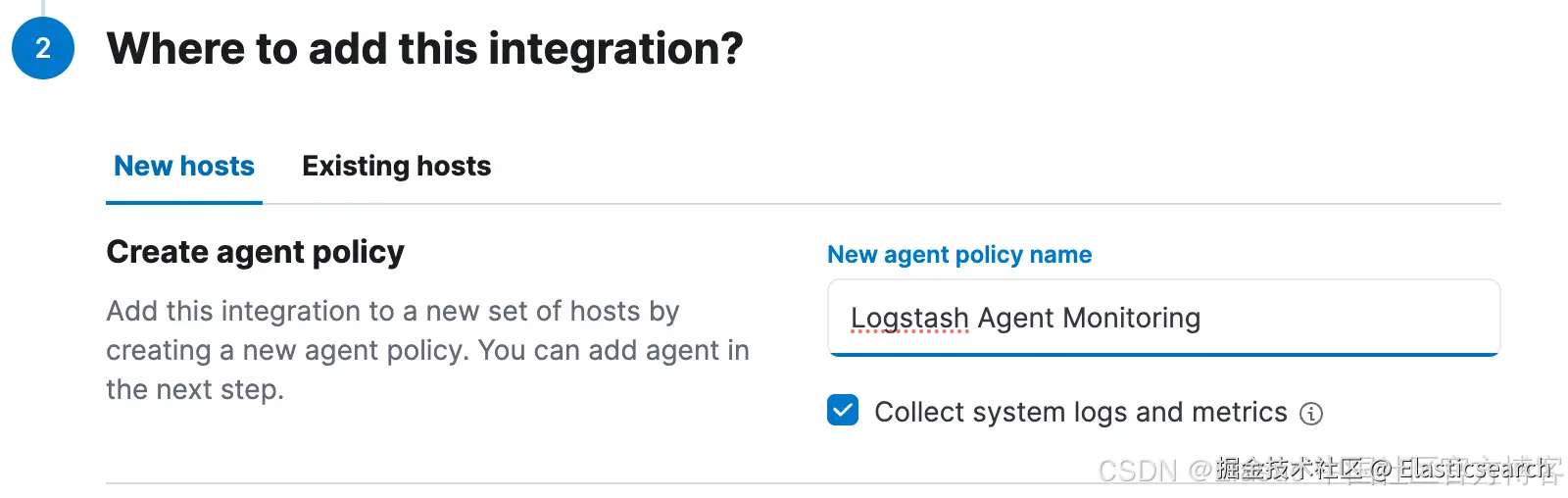Click "the next step." description text

(x=195, y=390)
